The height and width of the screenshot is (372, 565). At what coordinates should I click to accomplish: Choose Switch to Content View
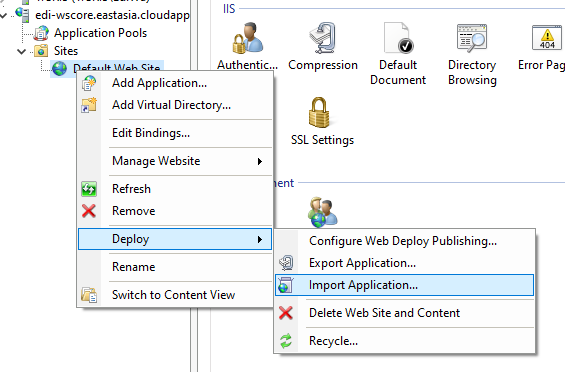[175, 295]
